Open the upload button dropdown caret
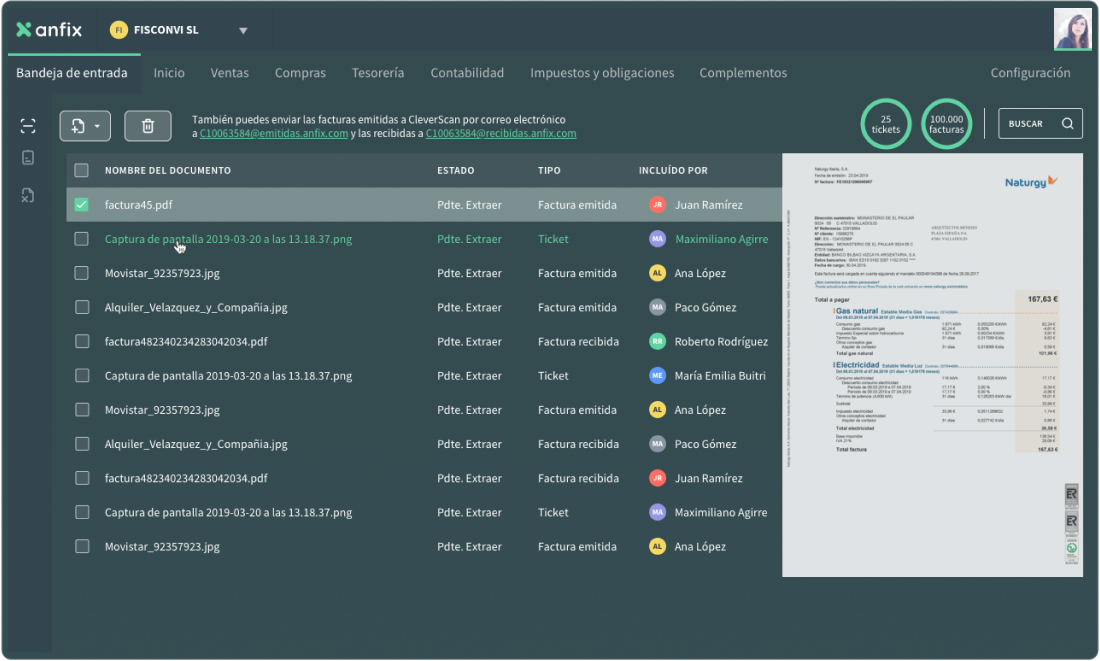Screen dimensions: 1100x661 pyautogui.click(x=98, y=126)
